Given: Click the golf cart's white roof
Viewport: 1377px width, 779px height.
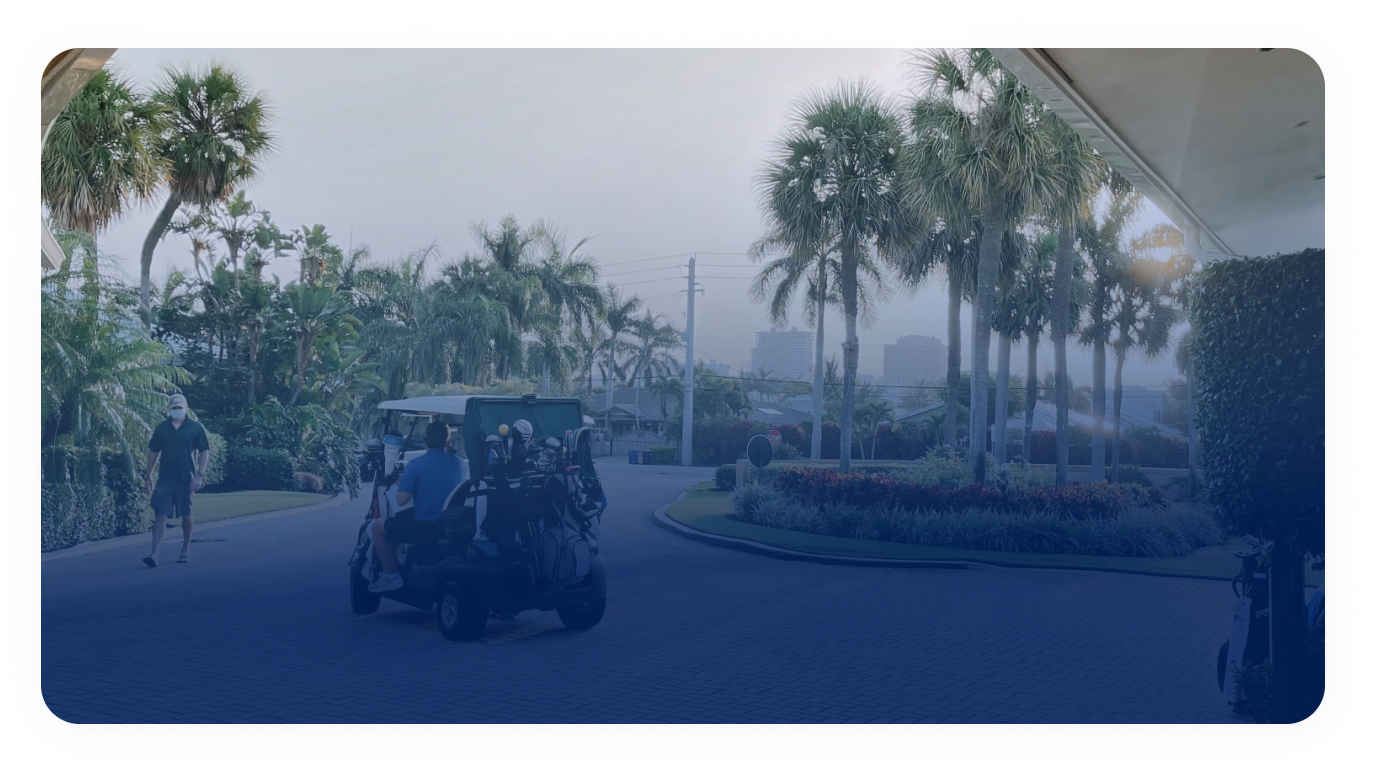Looking at the screenshot, I should [425, 405].
